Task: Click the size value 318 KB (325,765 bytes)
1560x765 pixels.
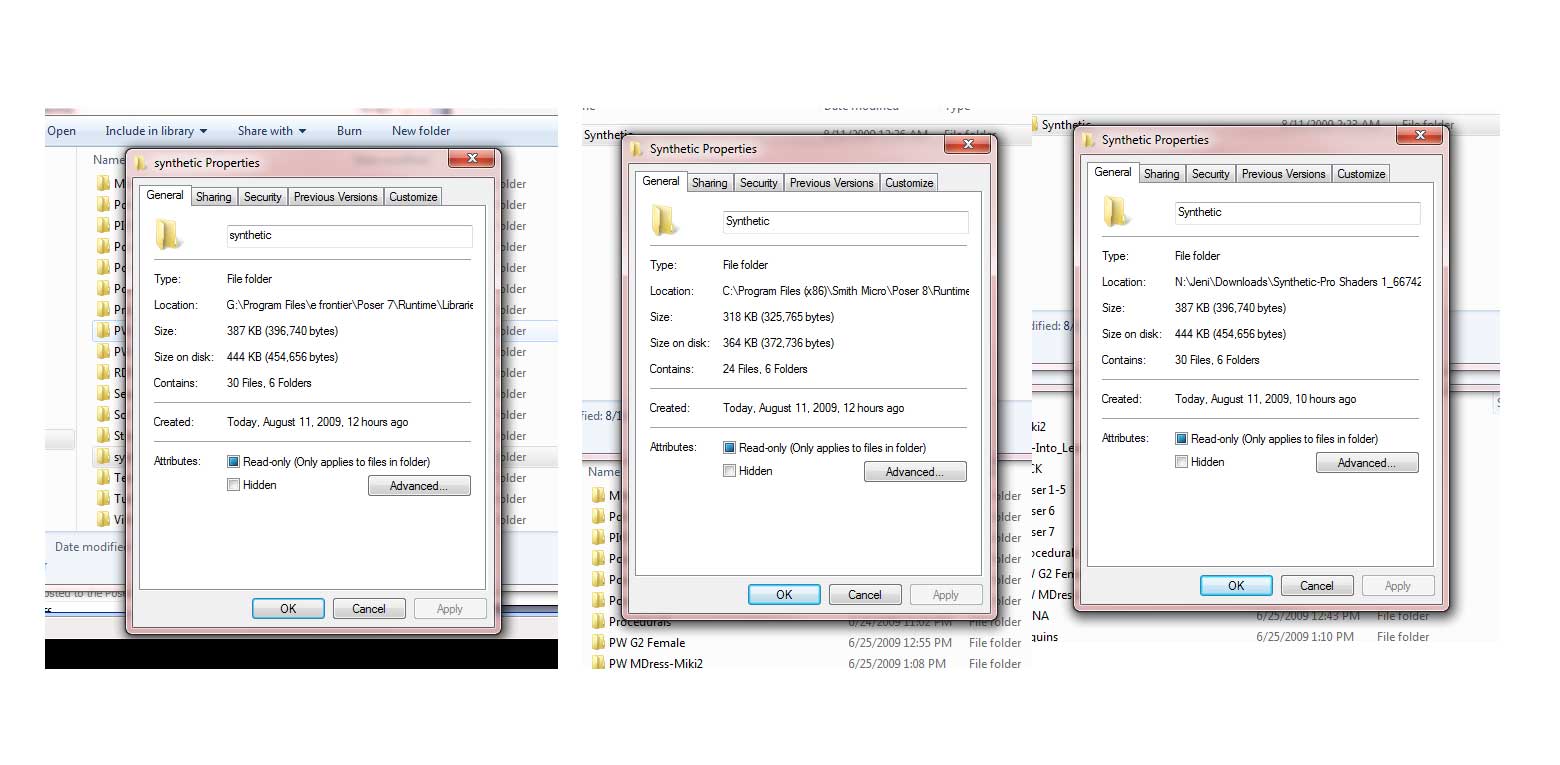Action: 778,317
